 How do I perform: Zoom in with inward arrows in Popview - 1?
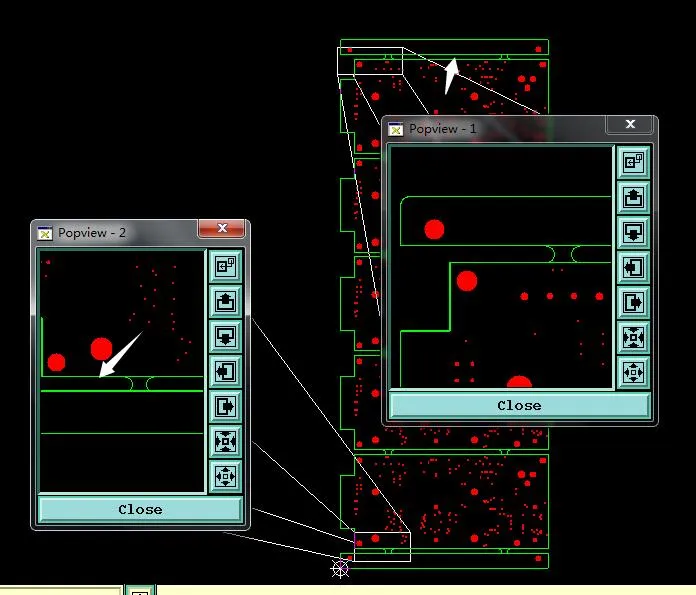point(633,337)
